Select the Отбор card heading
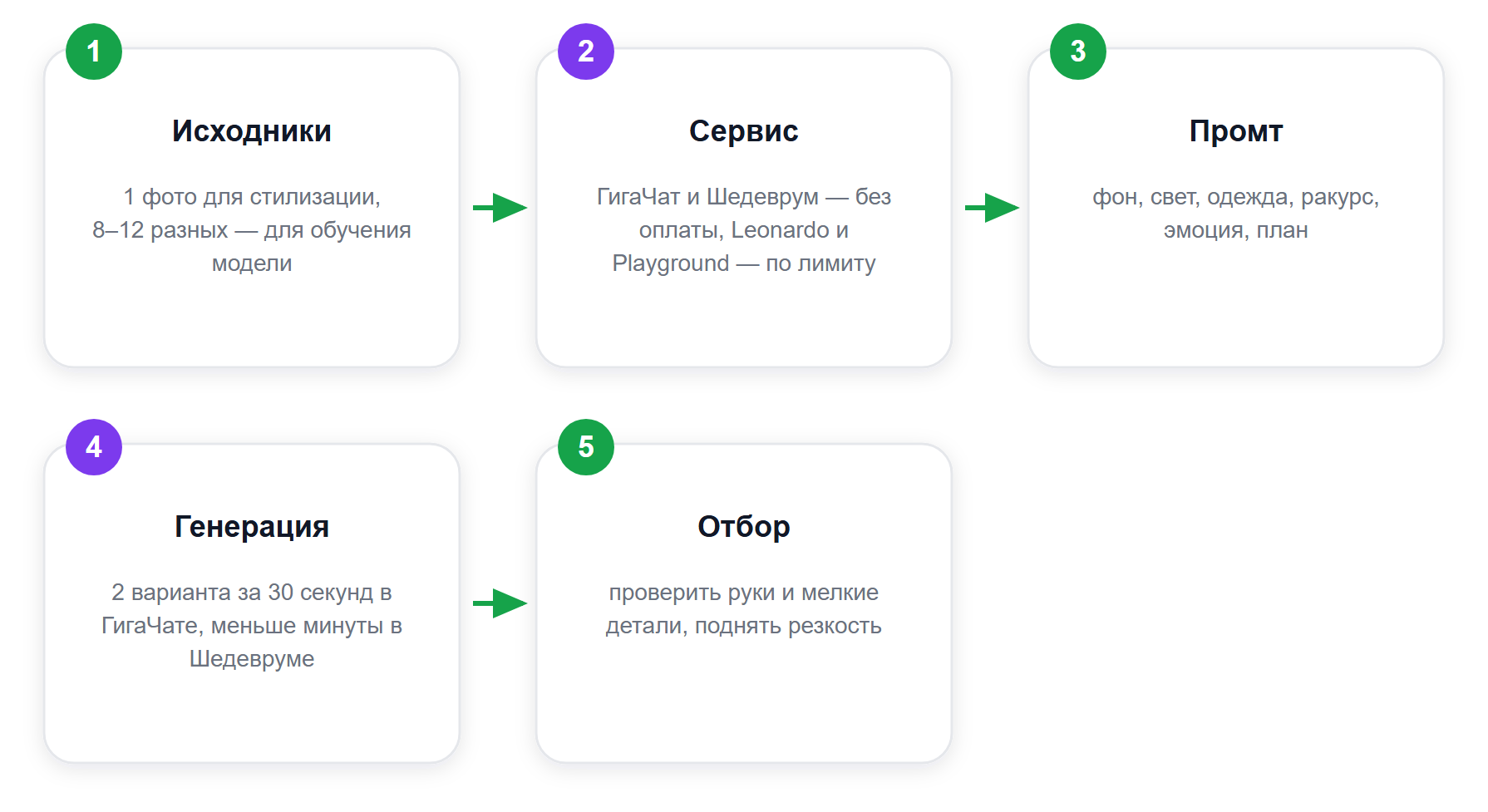Image resolution: width=1488 pixels, height=812 pixels. [744, 527]
